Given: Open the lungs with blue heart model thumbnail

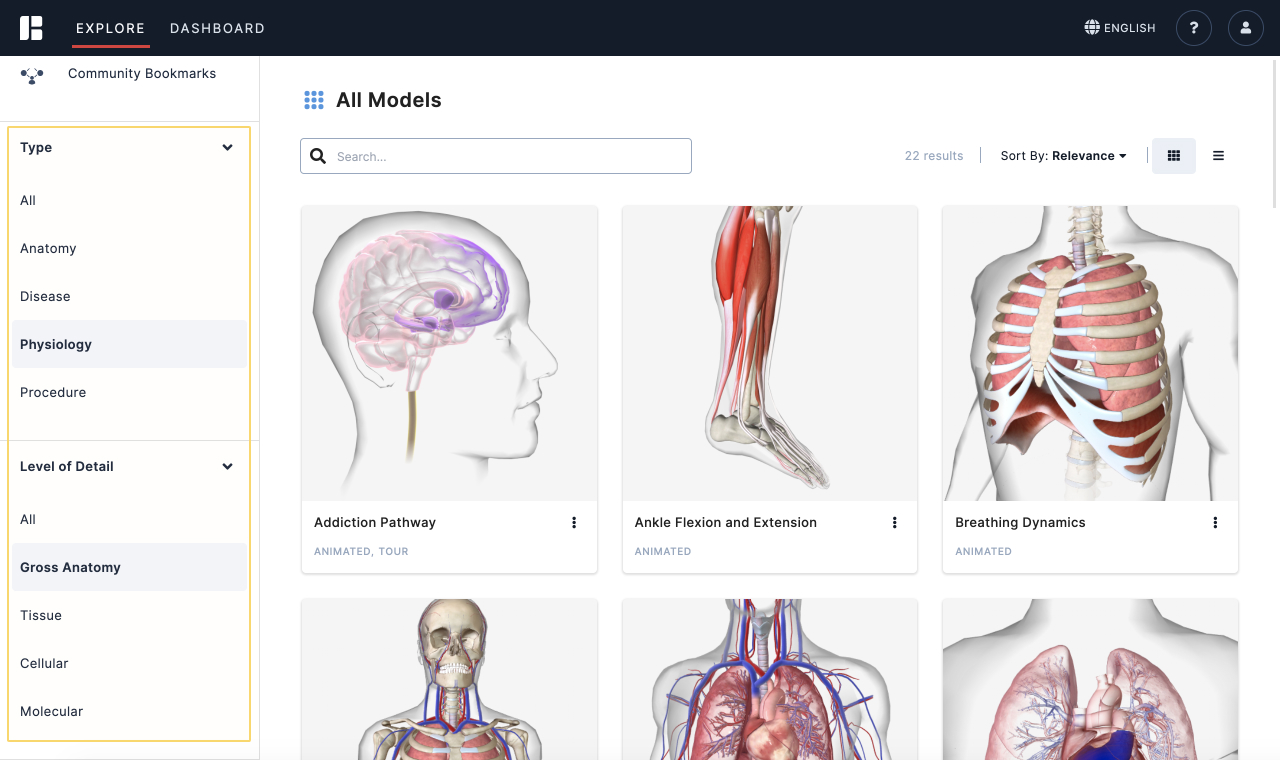Looking at the screenshot, I should [1090, 679].
